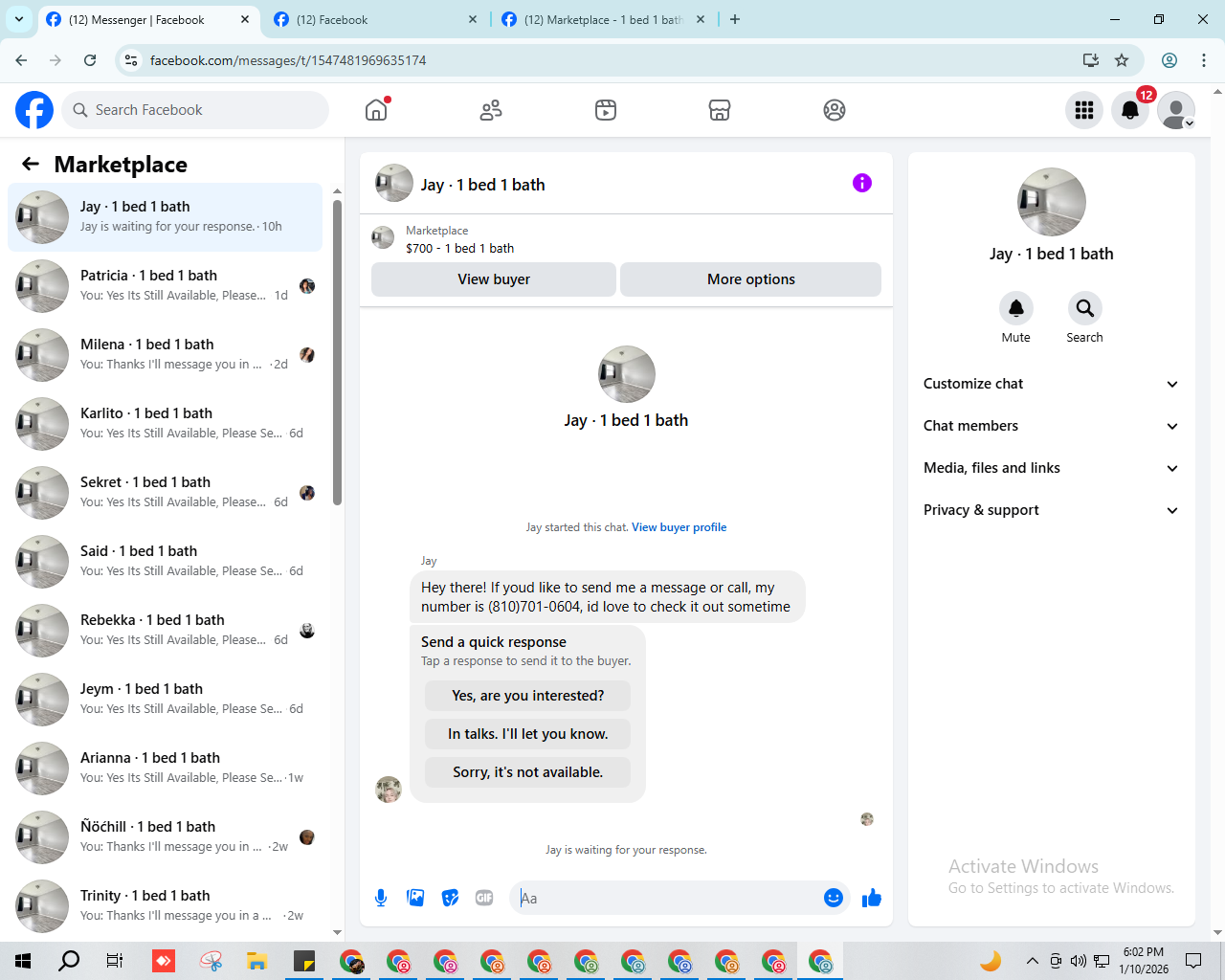Open a new browser tab
This screenshot has width=1225, height=980.
point(735,19)
